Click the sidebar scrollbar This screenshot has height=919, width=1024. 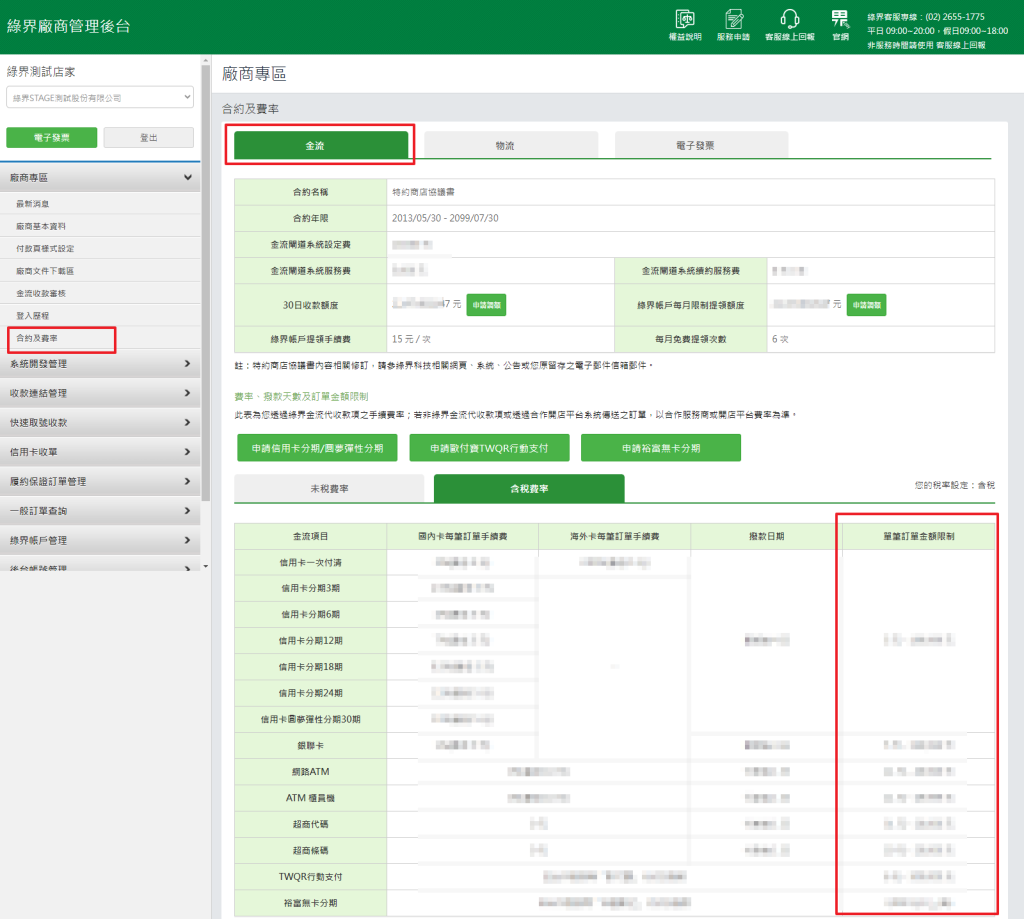206,283
